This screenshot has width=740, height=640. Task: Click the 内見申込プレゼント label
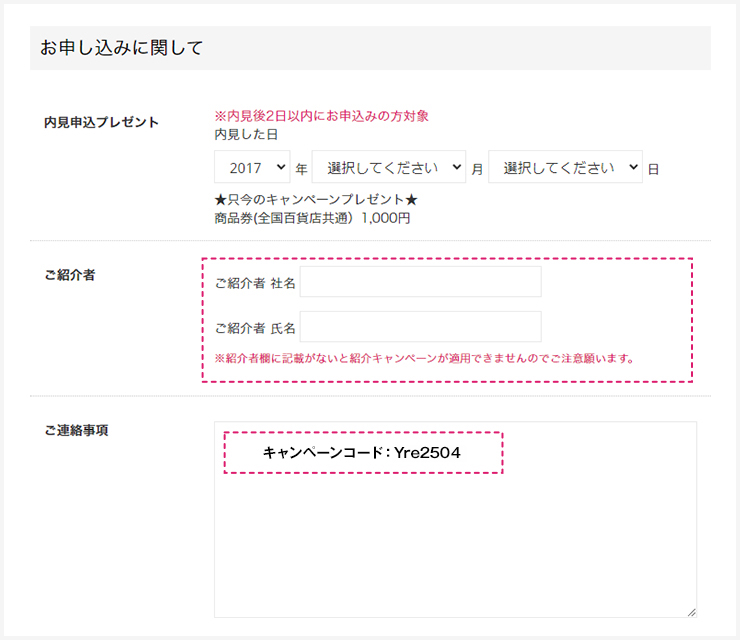pos(101,122)
